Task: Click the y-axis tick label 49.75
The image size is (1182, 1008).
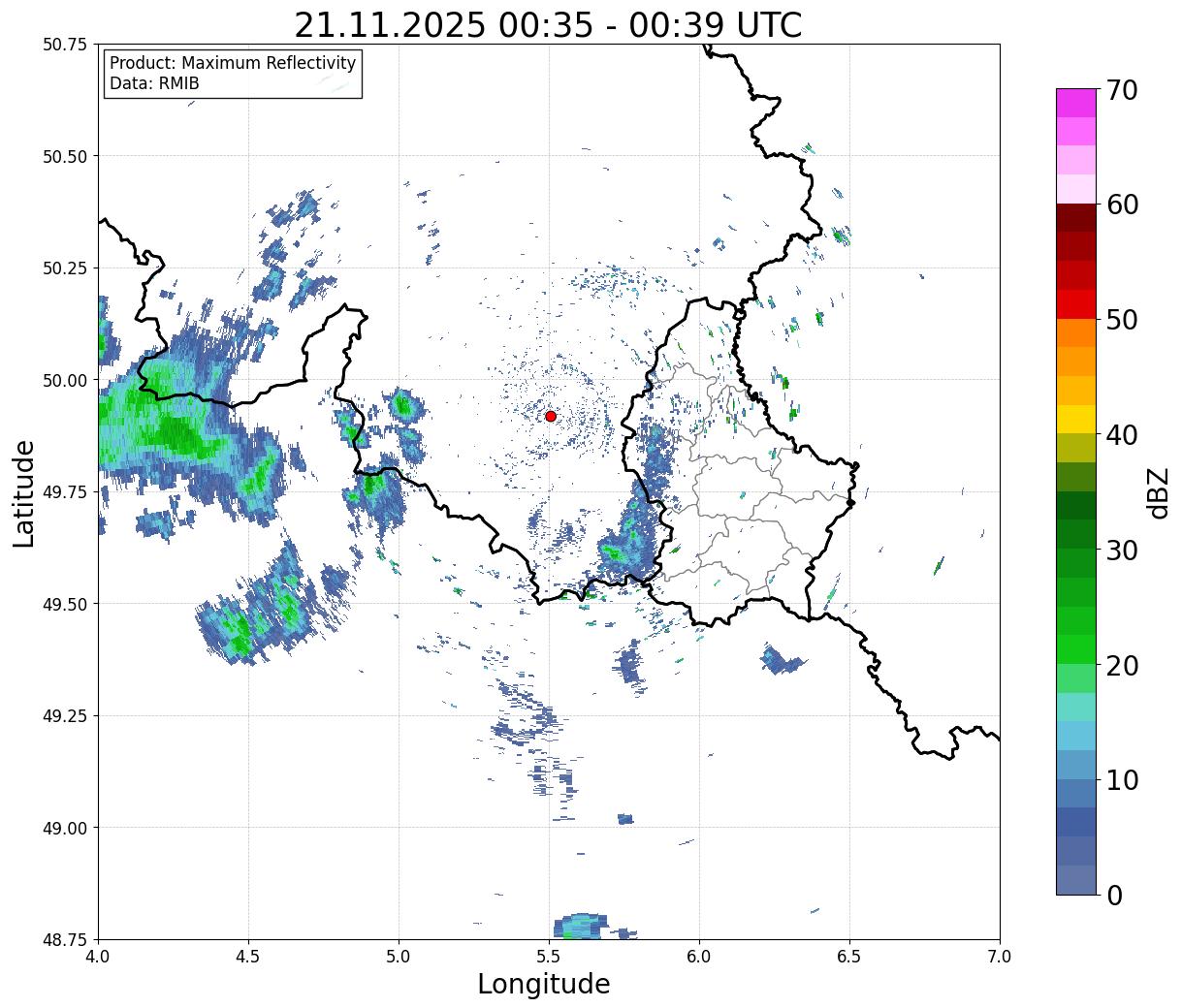Action: pyautogui.click(x=65, y=492)
